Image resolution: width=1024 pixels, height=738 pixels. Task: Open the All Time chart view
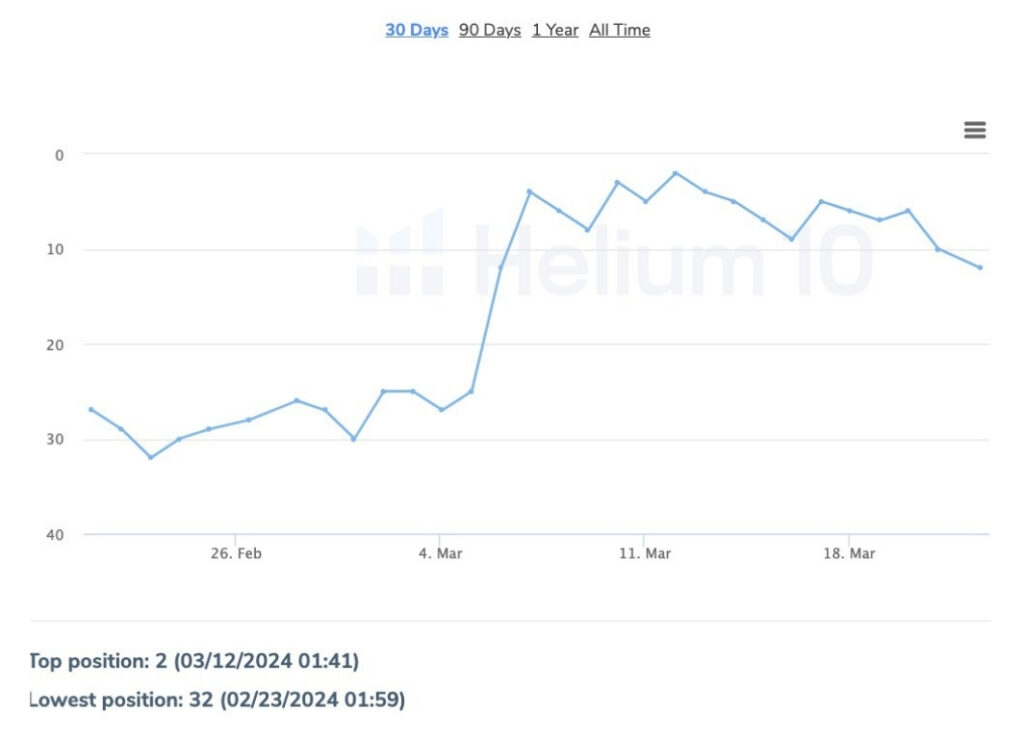[x=619, y=30]
